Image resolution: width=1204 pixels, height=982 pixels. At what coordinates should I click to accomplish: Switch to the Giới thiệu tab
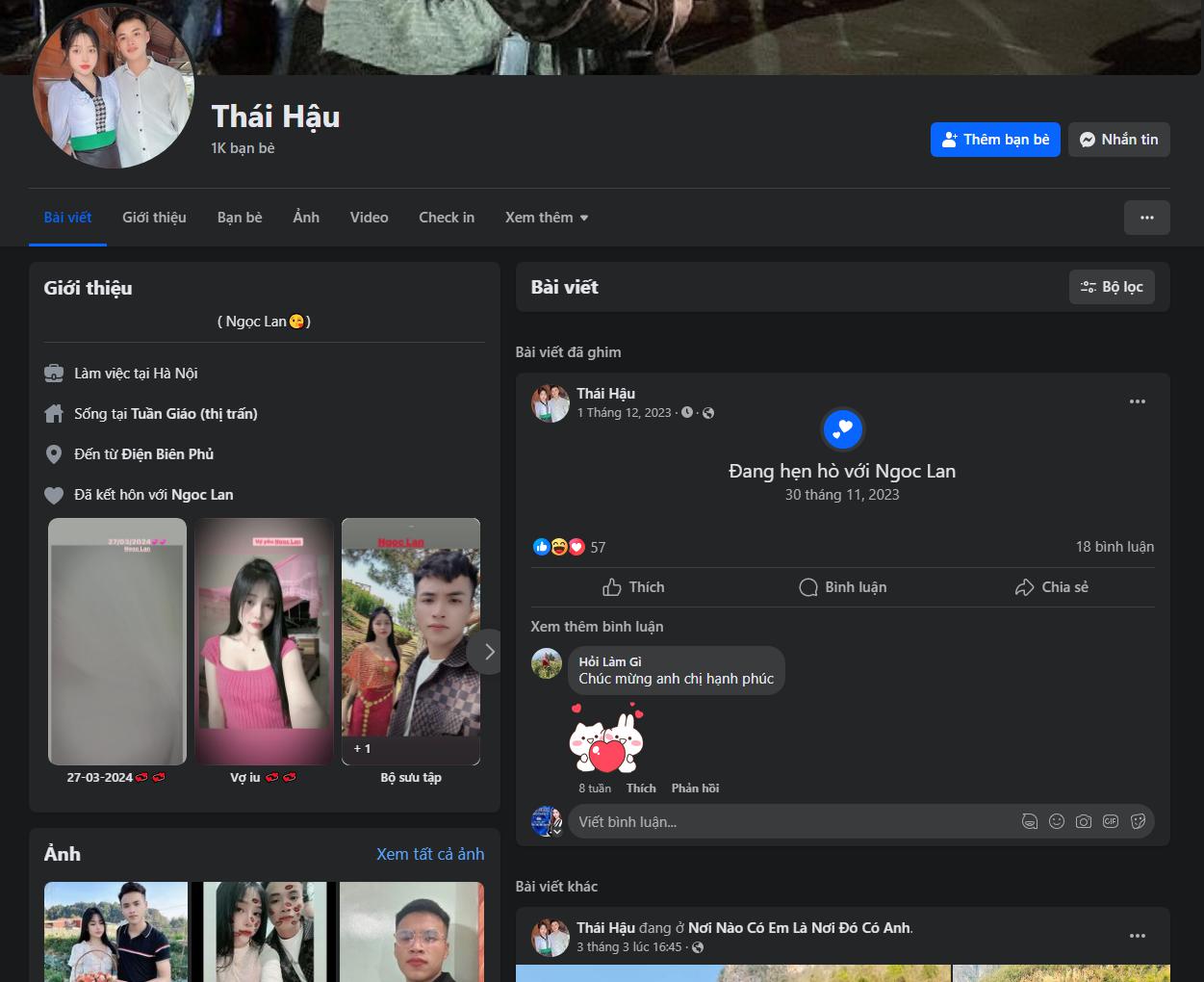tap(154, 218)
